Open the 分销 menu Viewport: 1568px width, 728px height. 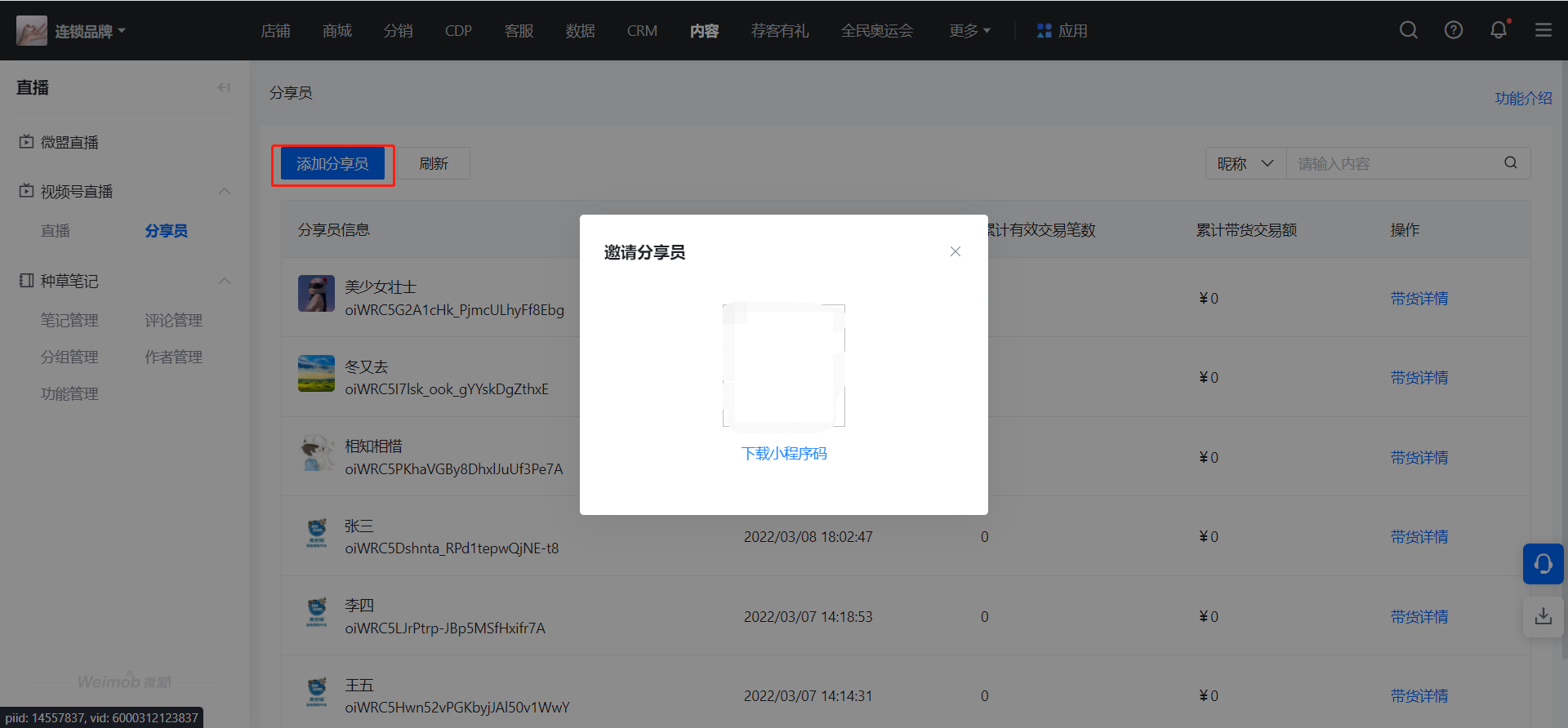point(399,31)
